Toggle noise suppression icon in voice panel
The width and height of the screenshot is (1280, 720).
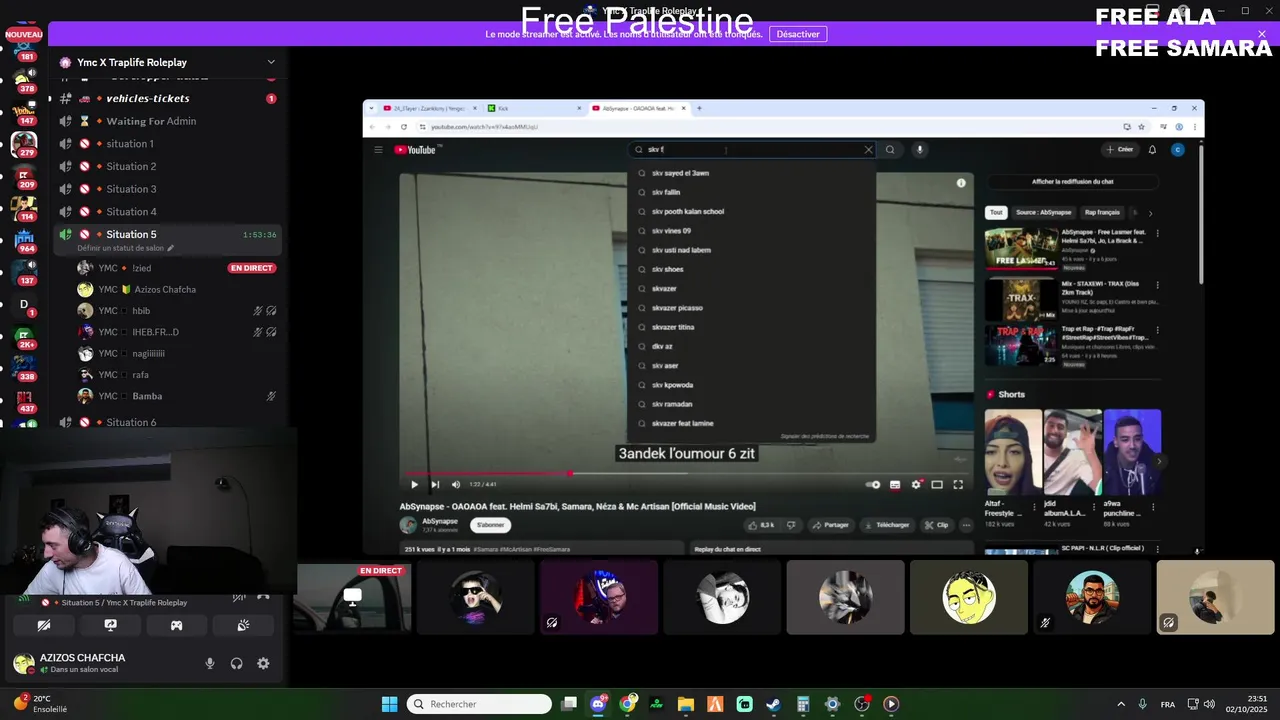(239, 597)
